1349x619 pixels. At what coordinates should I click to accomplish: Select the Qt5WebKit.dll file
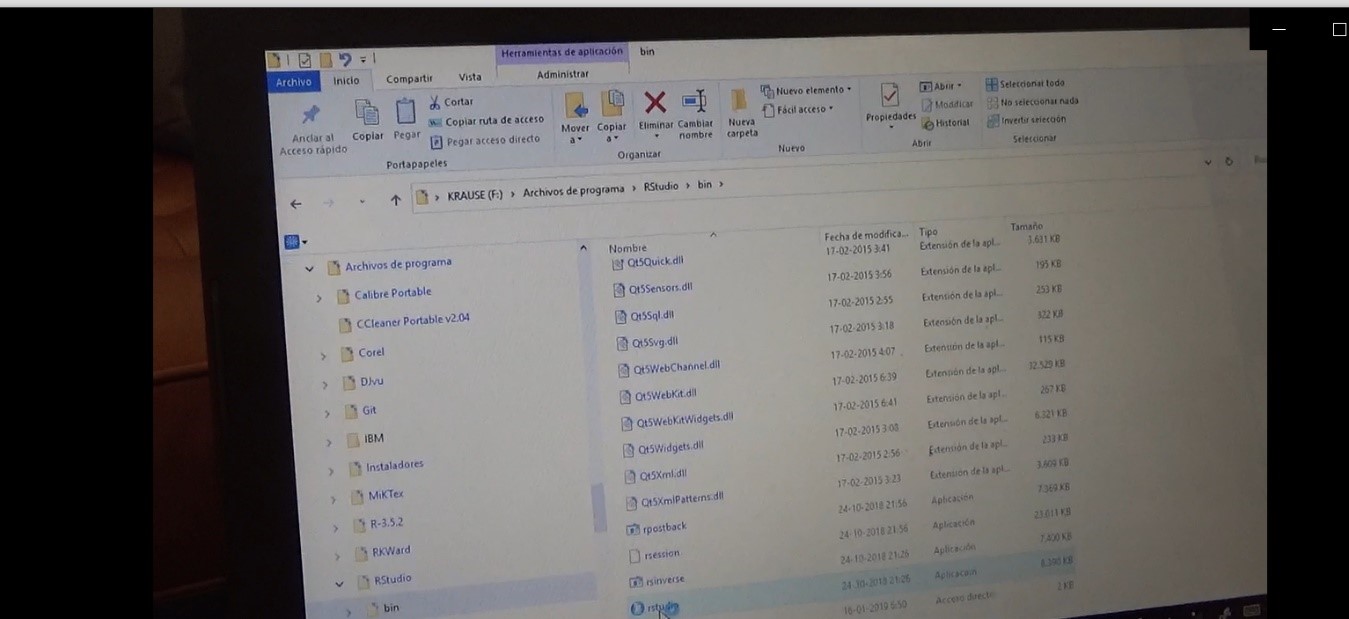656,395
